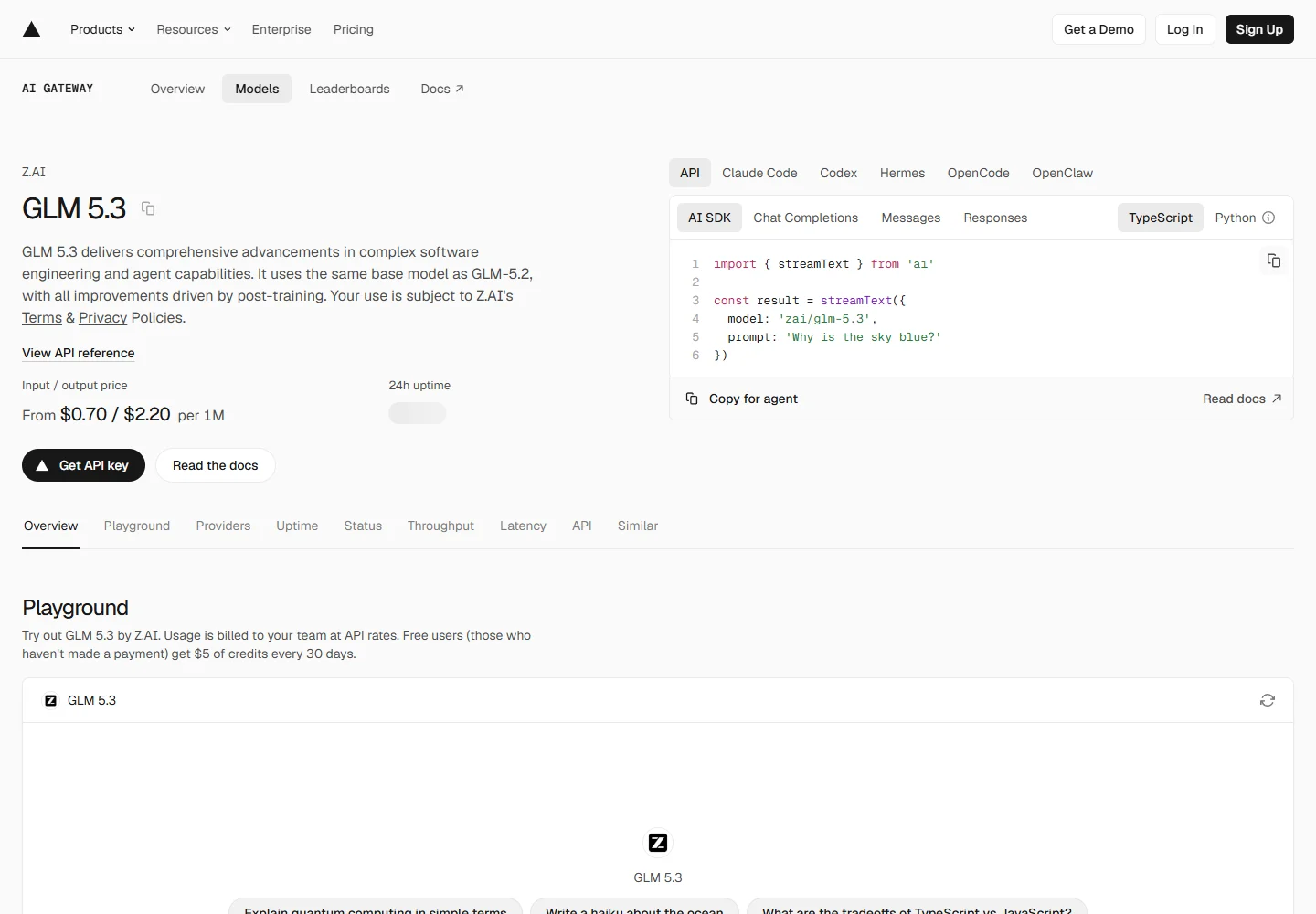
Task: Click the 24h uptime indicator placeholder
Action: [418, 413]
